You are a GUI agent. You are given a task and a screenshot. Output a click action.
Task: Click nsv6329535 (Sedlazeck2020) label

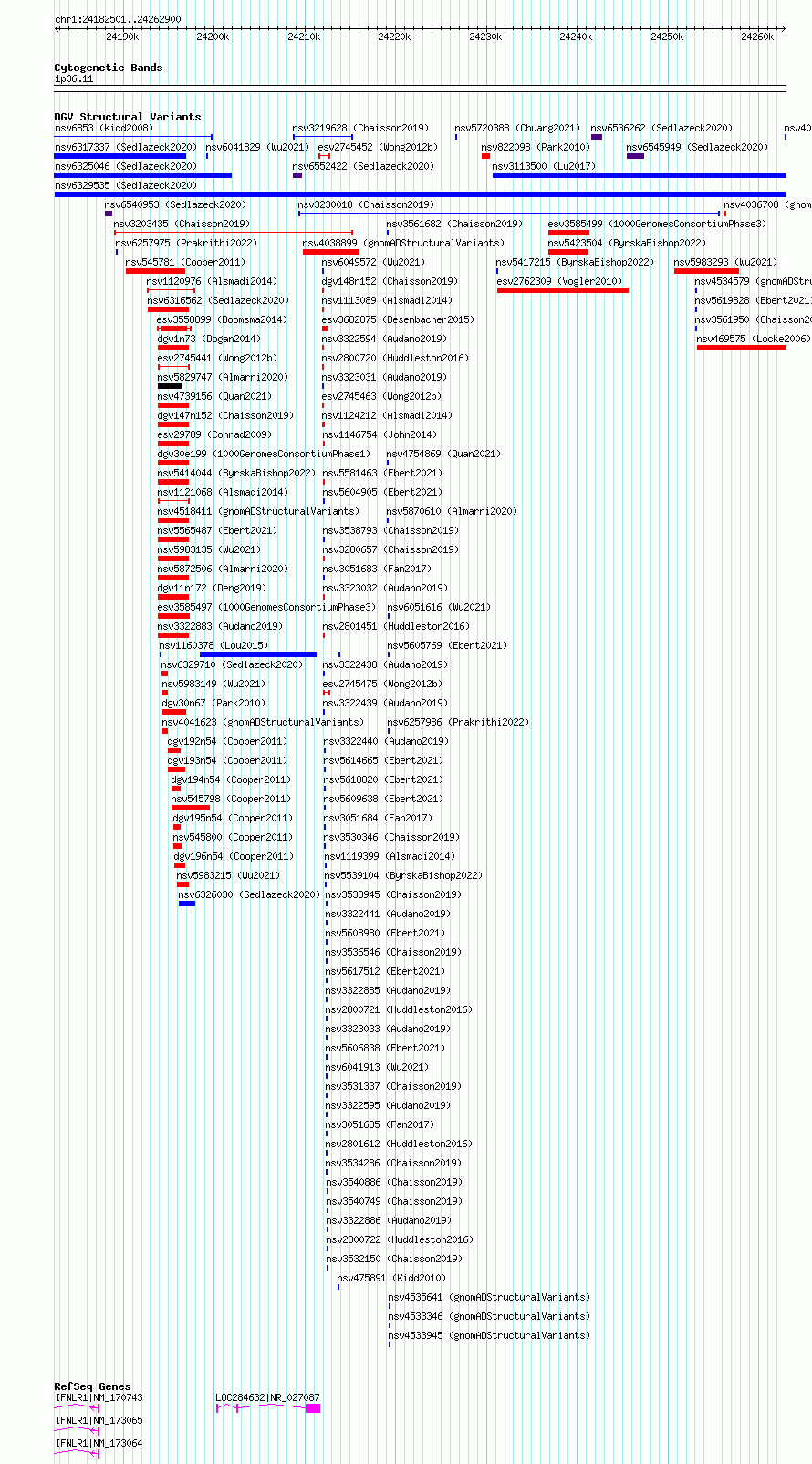click(125, 186)
